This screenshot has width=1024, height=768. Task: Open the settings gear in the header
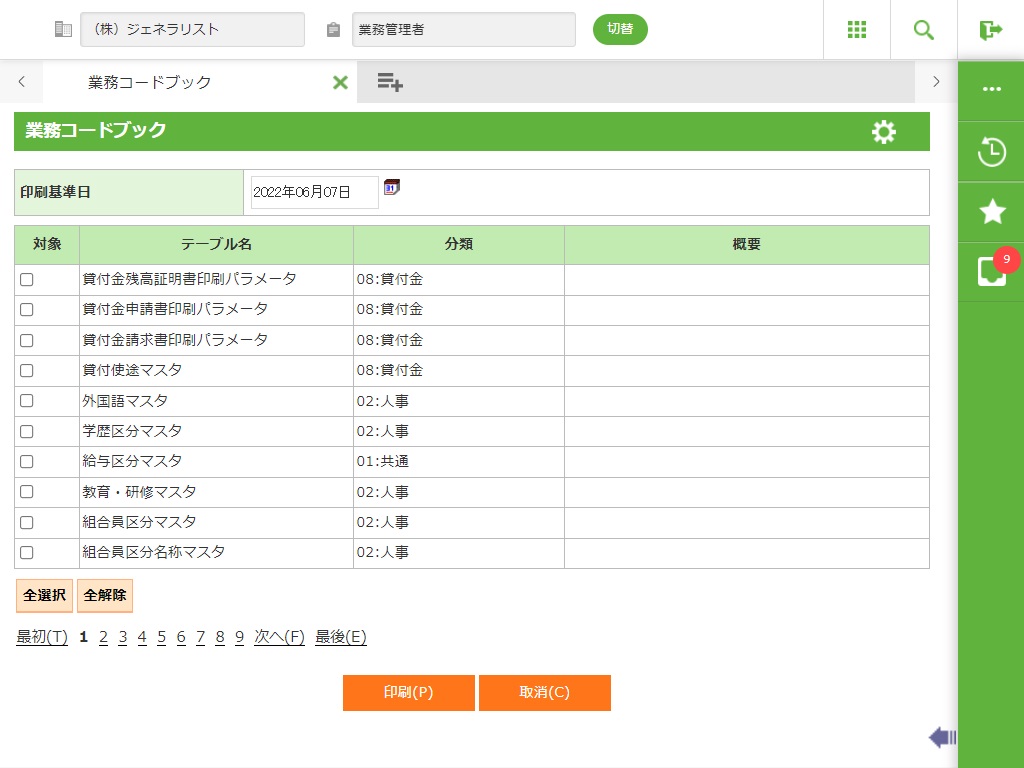(884, 132)
